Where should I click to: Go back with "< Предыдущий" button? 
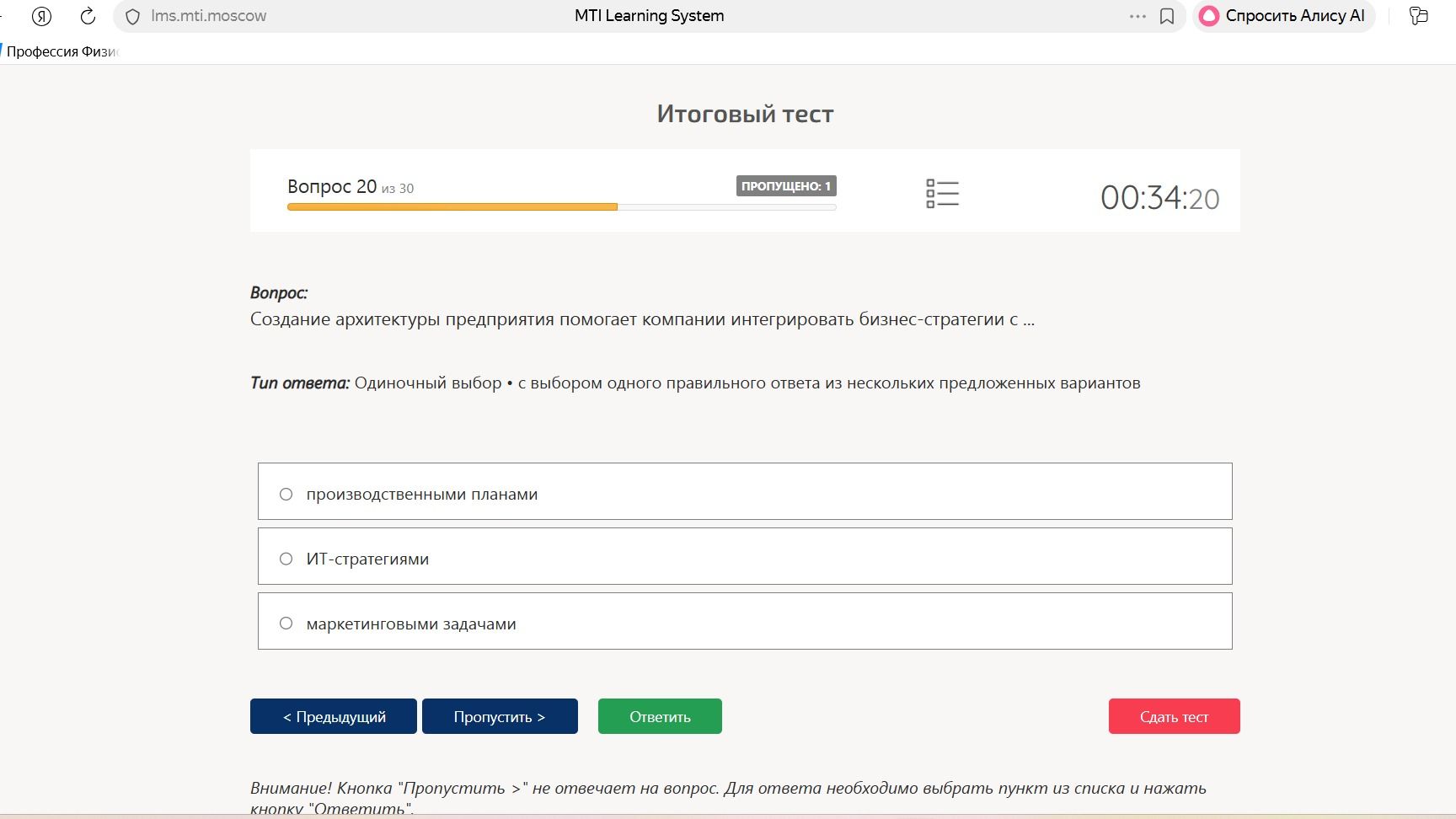[x=334, y=716]
